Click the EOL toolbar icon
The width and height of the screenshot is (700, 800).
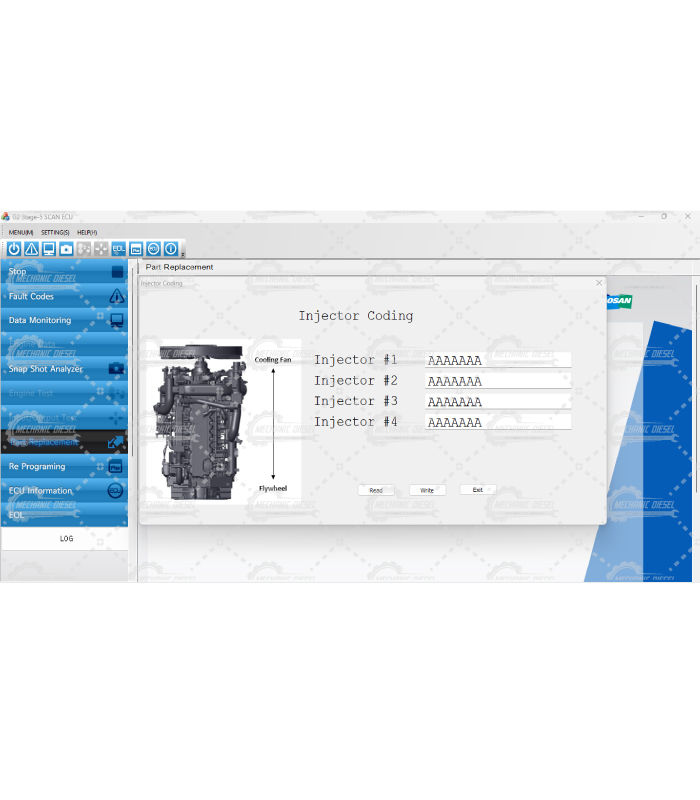119,249
